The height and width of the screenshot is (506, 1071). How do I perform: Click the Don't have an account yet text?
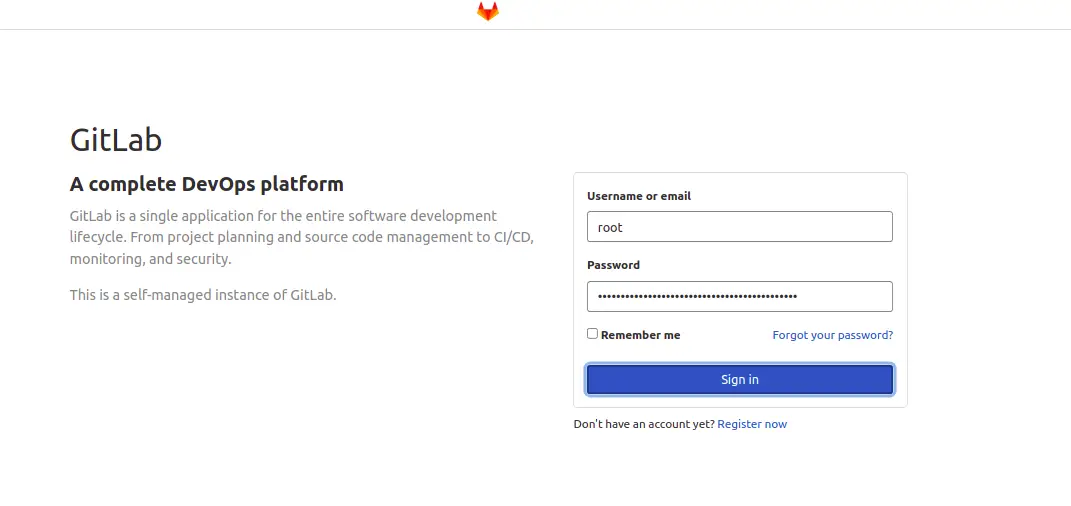coord(644,424)
